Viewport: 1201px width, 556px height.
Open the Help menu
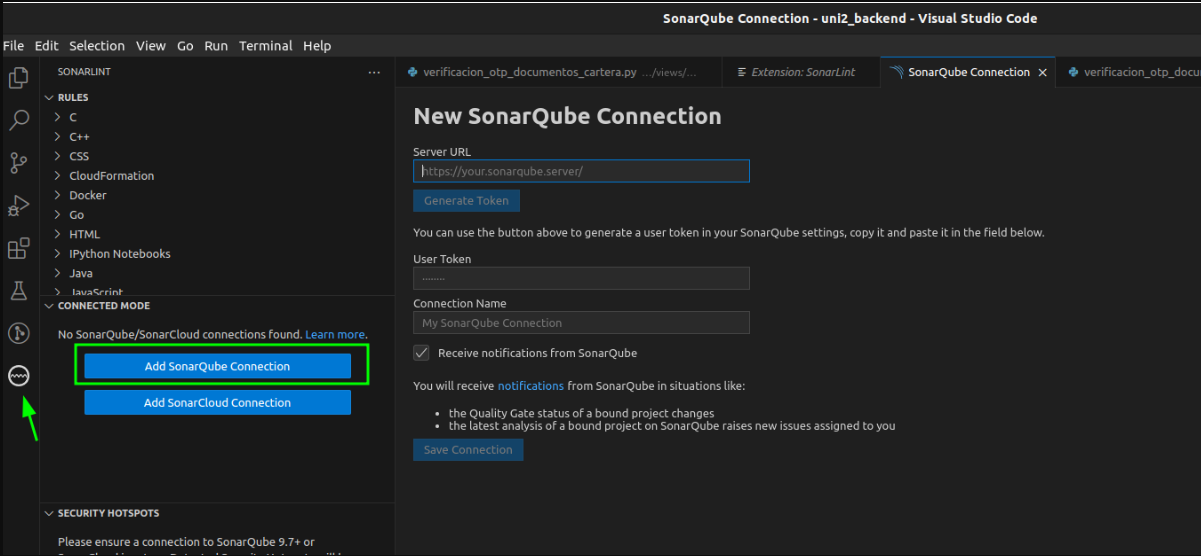click(x=317, y=46)
